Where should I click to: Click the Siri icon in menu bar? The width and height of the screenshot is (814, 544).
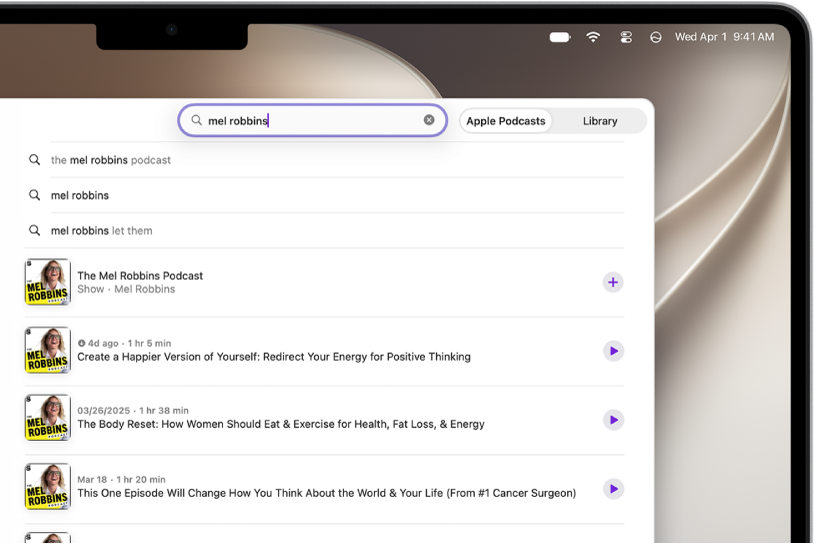656,37
